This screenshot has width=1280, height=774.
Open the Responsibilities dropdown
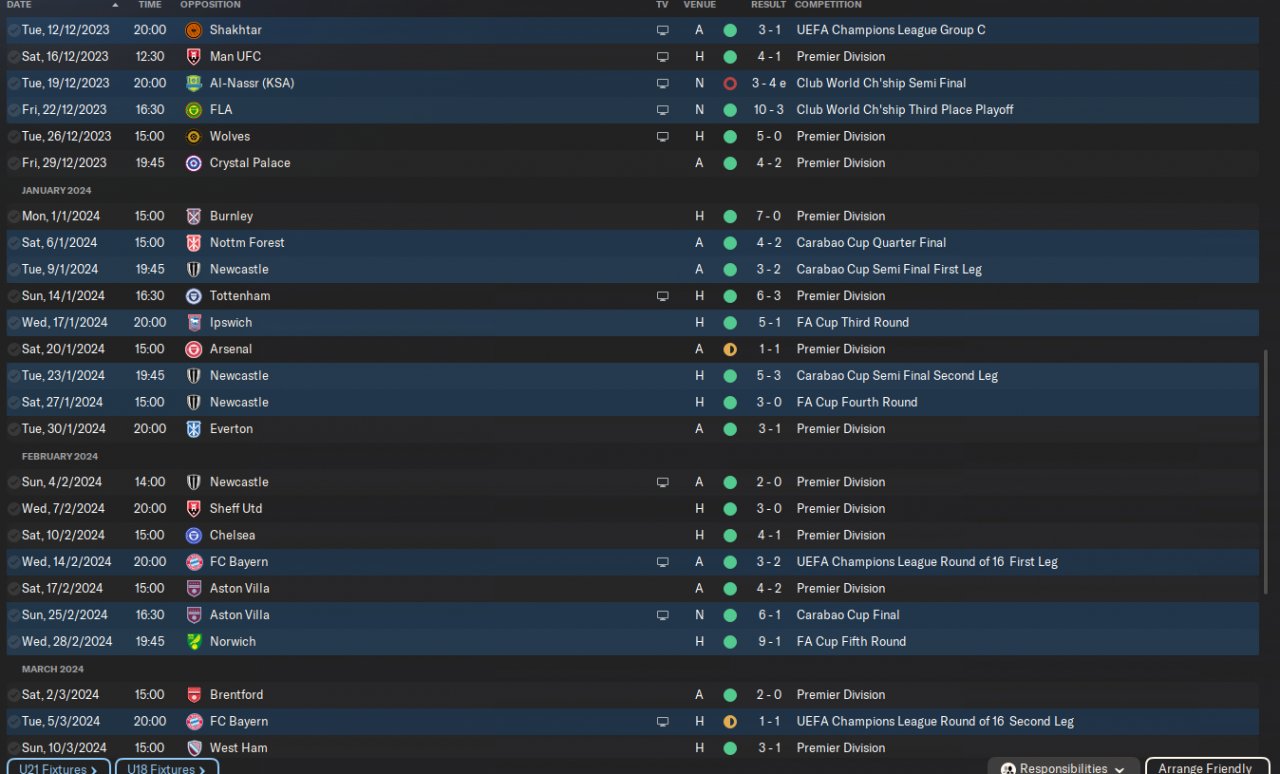pos(1064,768)
